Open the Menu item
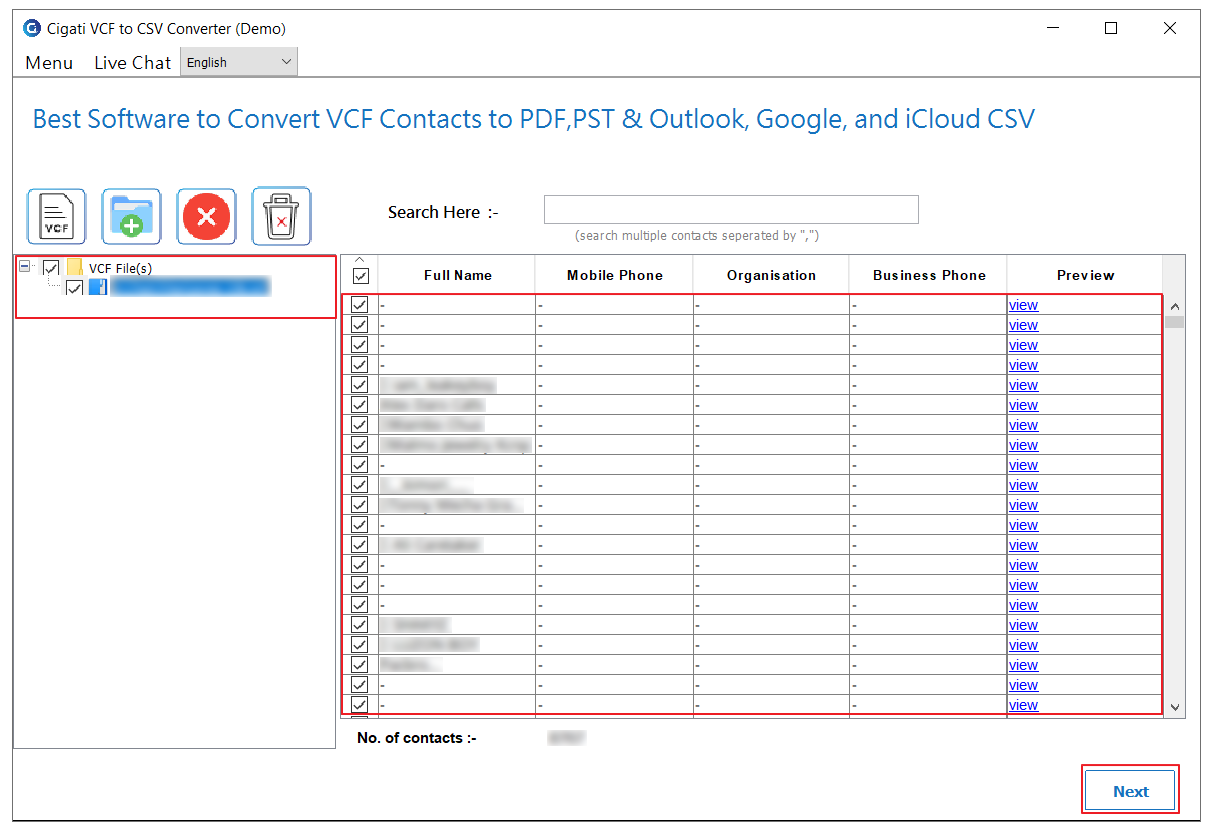1212x831 pixels. click(49, 62)
